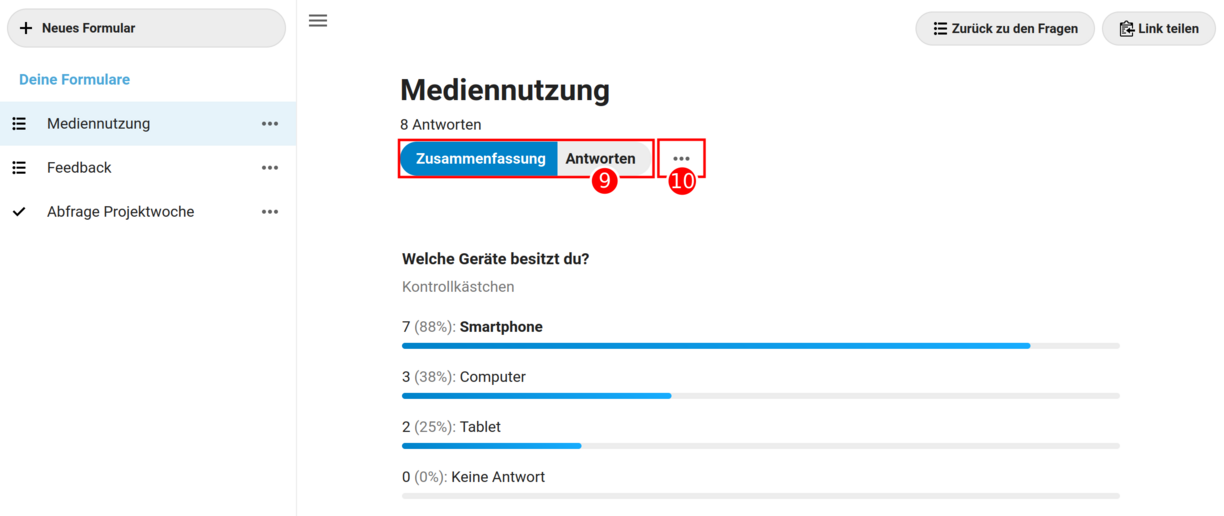This screenshot has height=516, width=1224.
Task: Click the Zurück zu den Fragen button
Action: point(1005,29)
